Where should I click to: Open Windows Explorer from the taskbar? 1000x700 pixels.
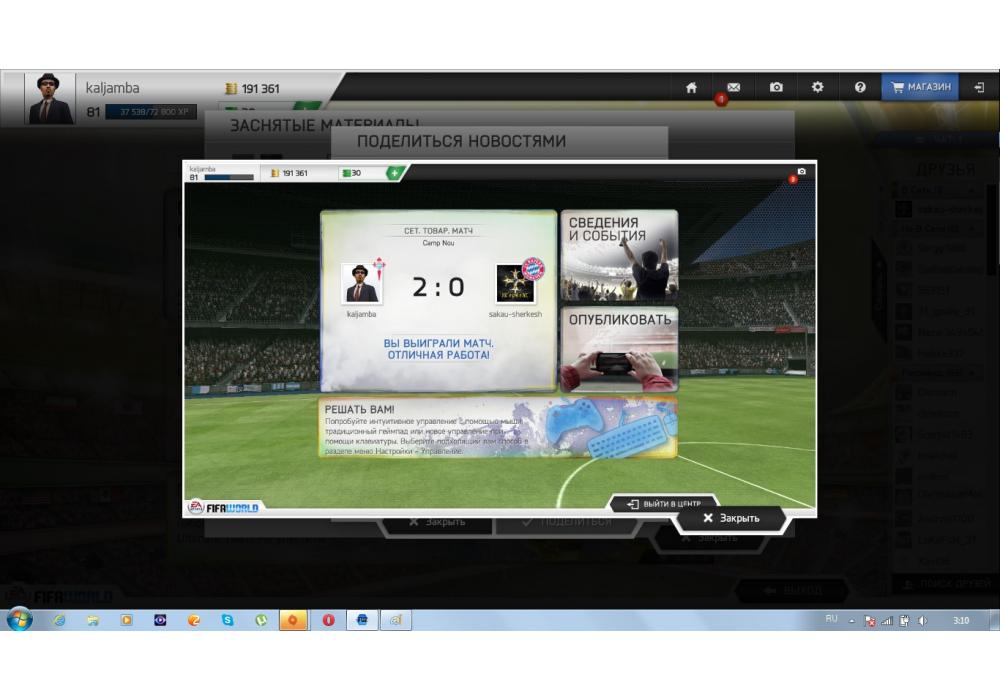(x=92, y=620)
